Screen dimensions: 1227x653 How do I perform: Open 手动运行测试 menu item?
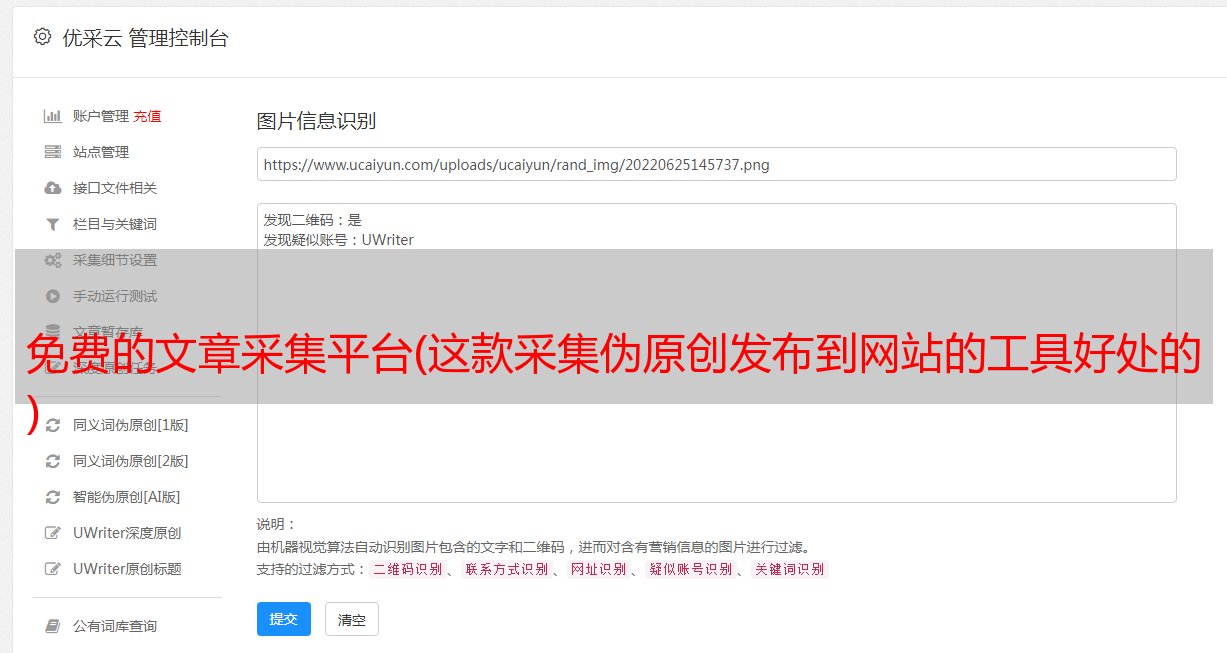pyautogui.click(x=115, y=296)
